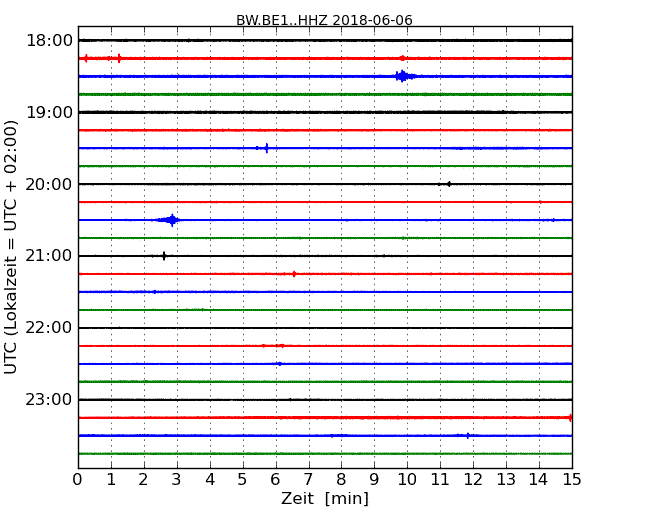Click the 21:00 time label
This screenshot has width=650, height=520.
49,256
